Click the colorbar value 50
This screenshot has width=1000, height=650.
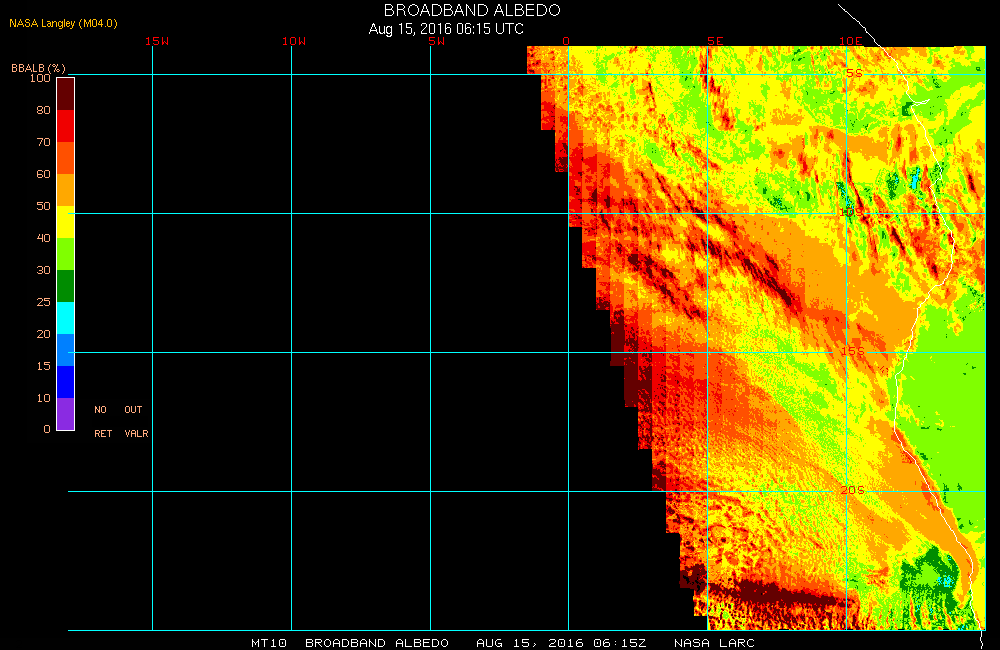tap(43, 205)
